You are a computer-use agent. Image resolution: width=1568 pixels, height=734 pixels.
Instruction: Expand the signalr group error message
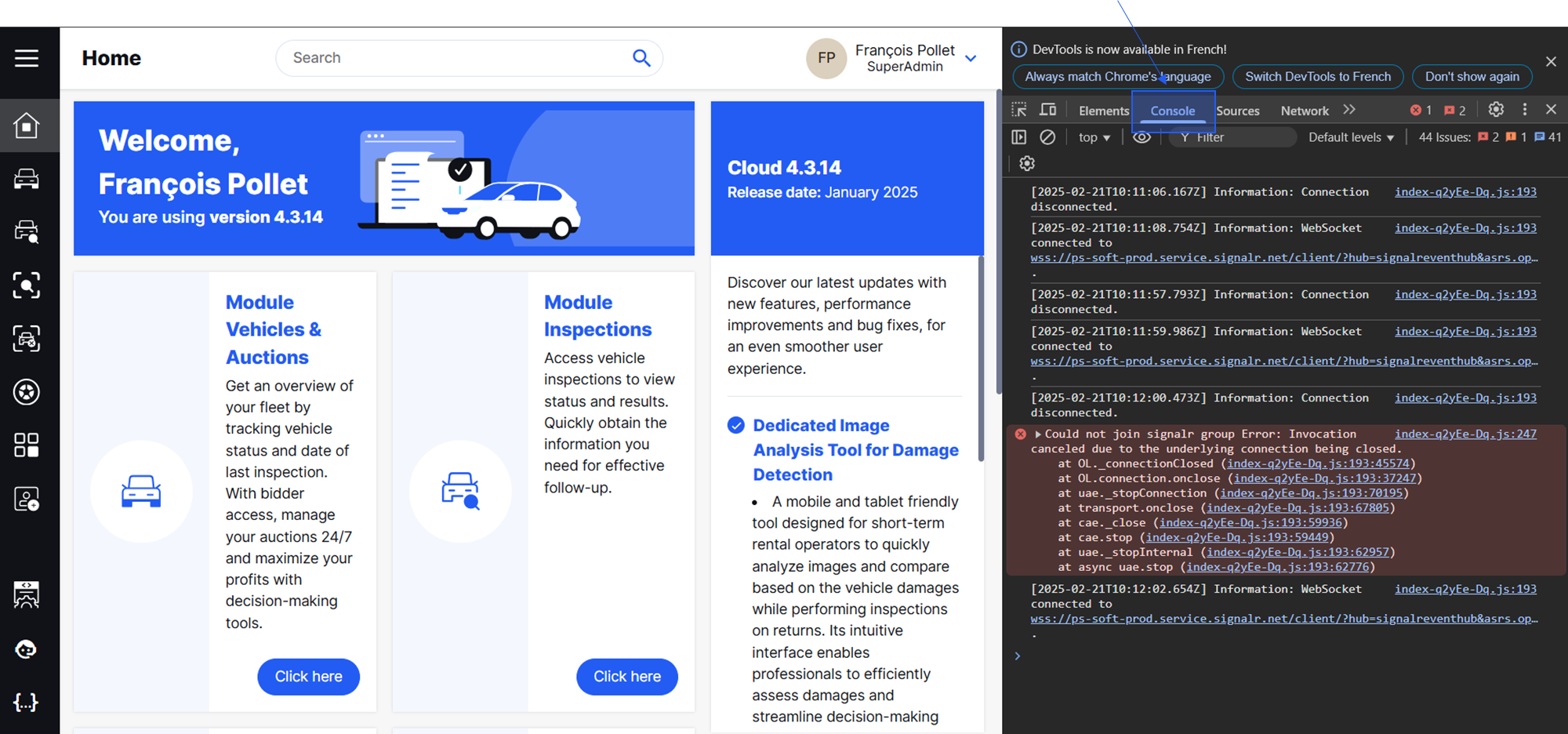click(1038, 434)
